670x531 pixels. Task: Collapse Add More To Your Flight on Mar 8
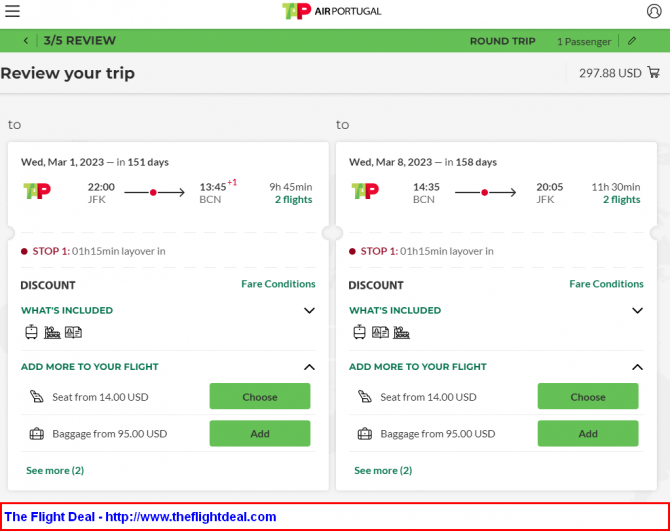tap(638, 367)
